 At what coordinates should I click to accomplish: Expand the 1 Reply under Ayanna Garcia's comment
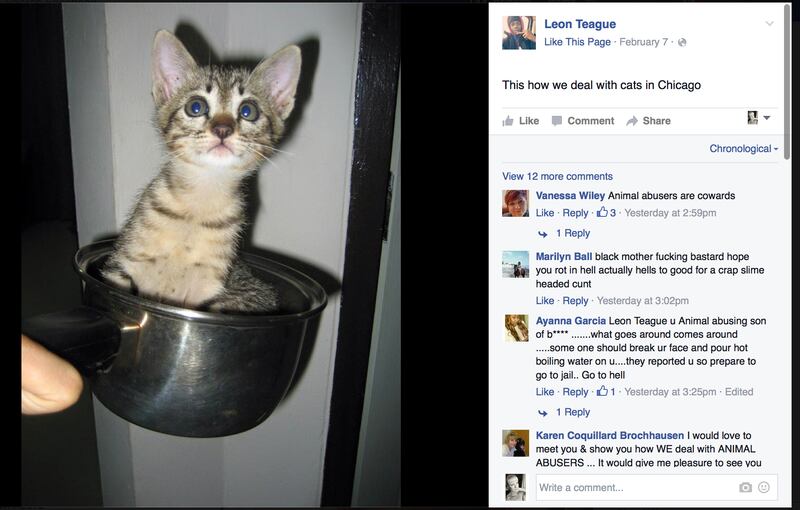click(572, 412)
